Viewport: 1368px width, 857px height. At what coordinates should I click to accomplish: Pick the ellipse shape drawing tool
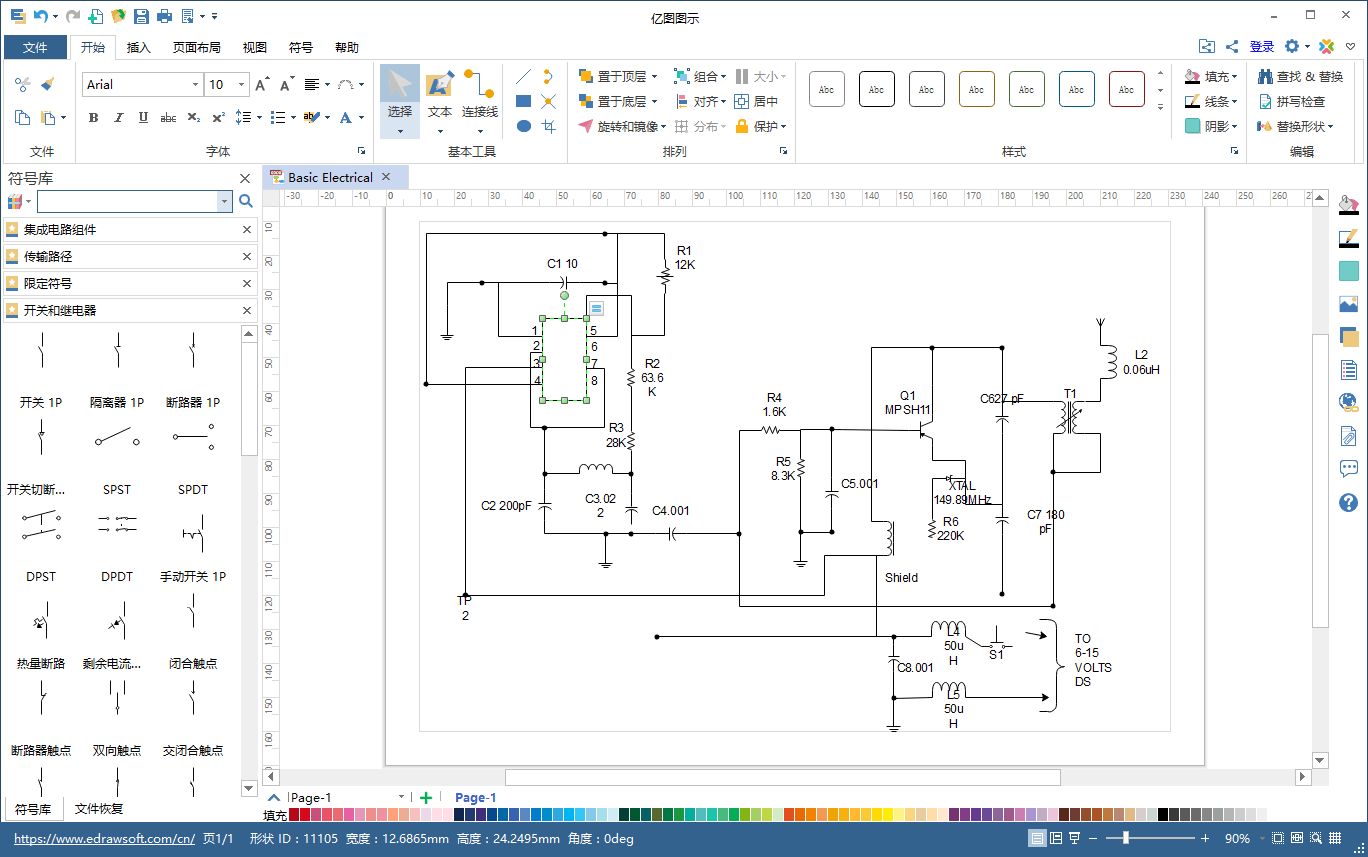click(523, 126)
